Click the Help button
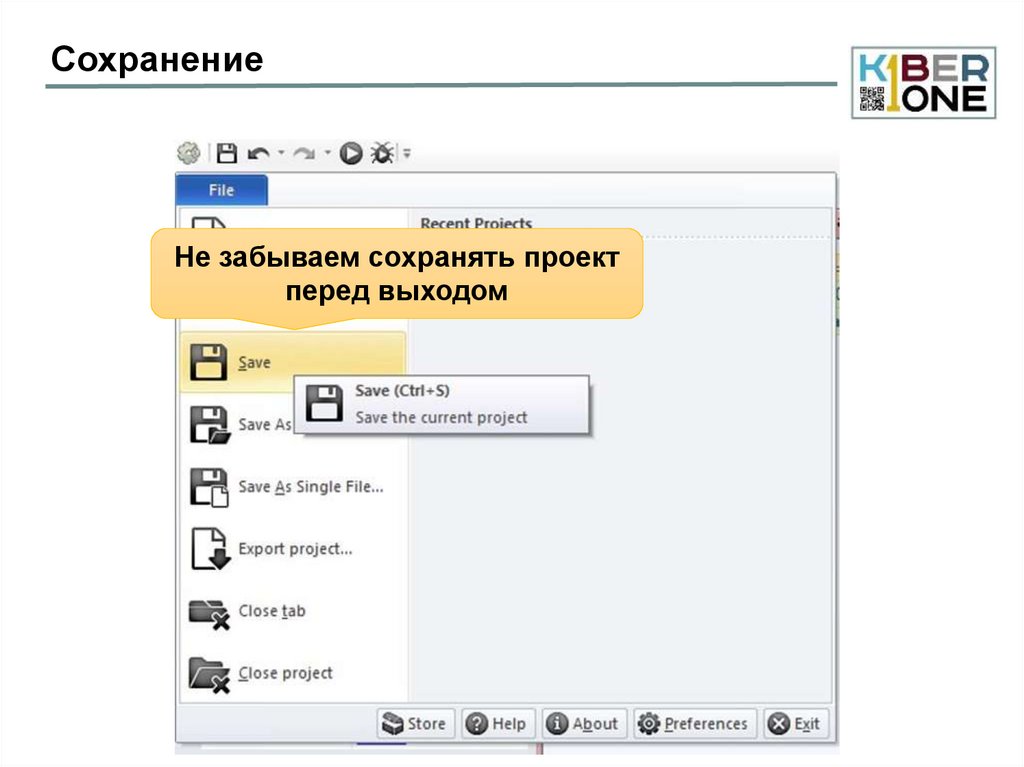The height and width of the screenshot is (767, 1024). click(498, 723)
